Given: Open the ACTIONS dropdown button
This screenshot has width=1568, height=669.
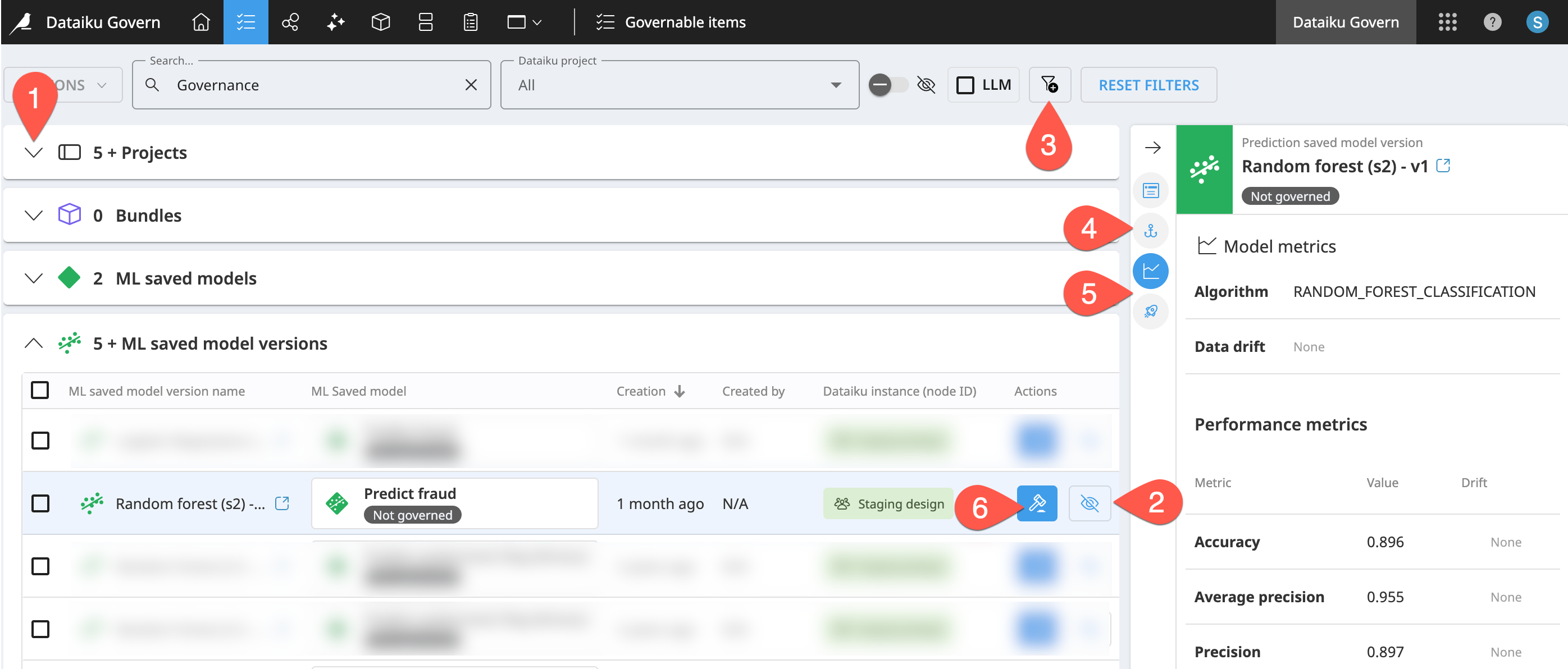Looking at the screenshot, I should pos(64,85).
